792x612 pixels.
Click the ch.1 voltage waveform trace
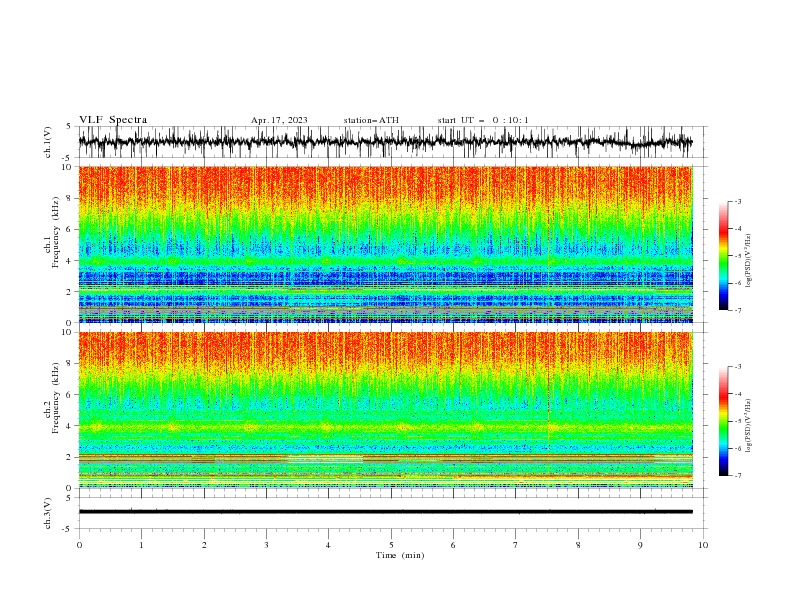tap(385, 142)
